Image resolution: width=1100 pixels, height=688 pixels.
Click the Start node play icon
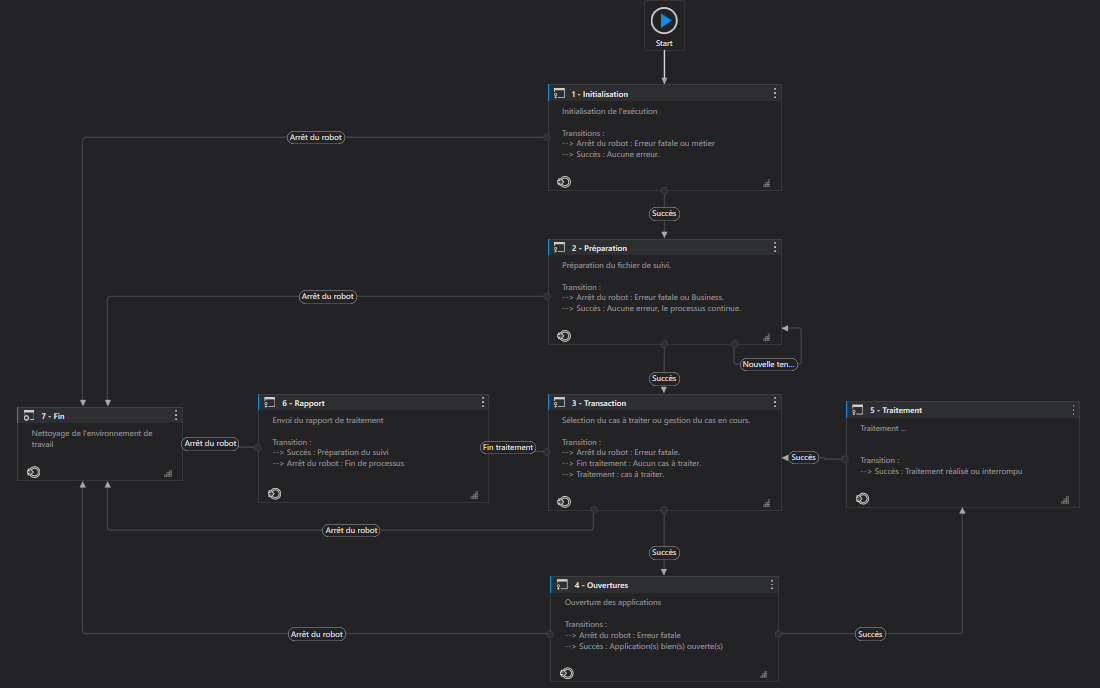[x=664, y=20]
